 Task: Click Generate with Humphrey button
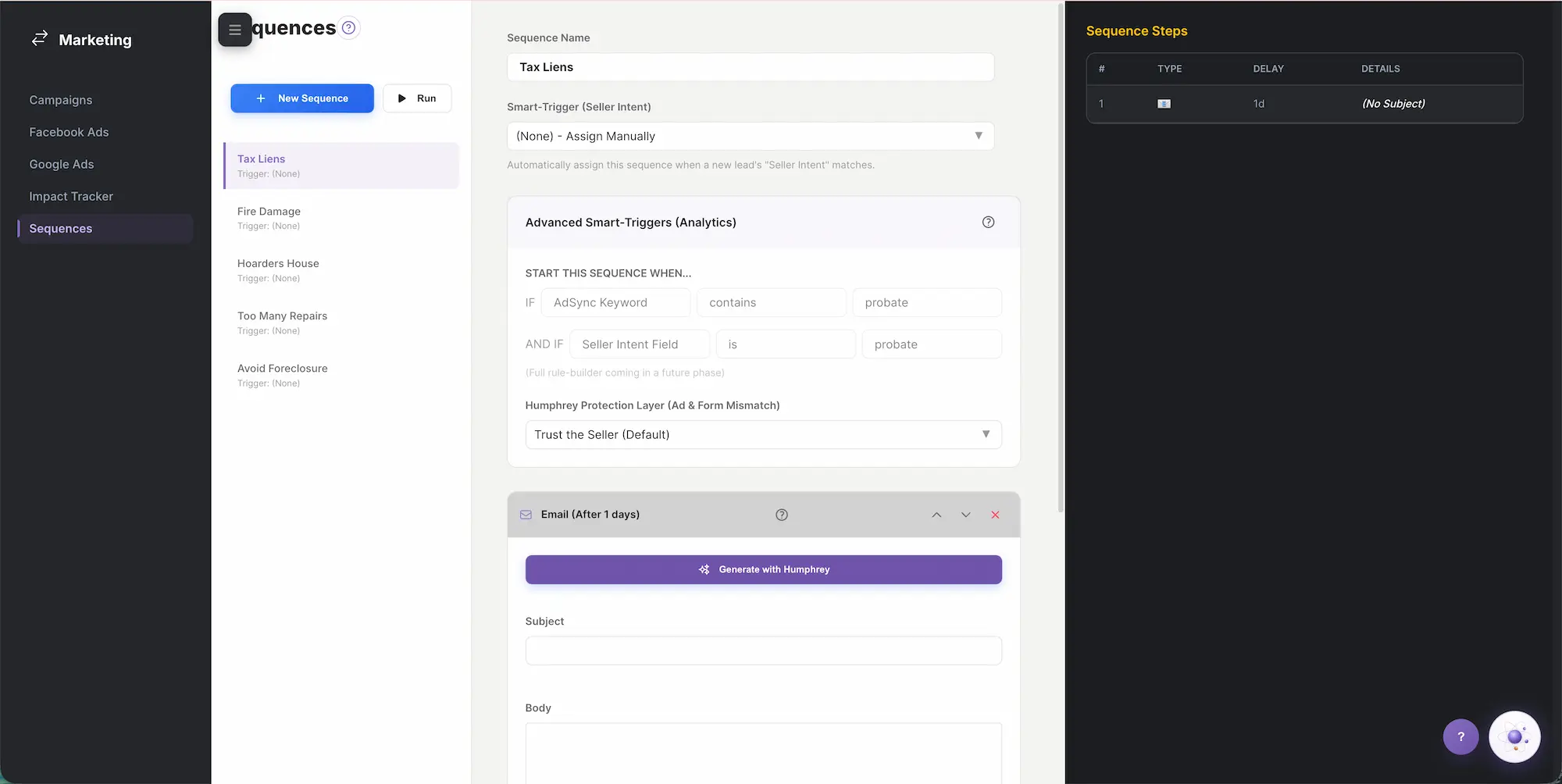pos(763,570)
